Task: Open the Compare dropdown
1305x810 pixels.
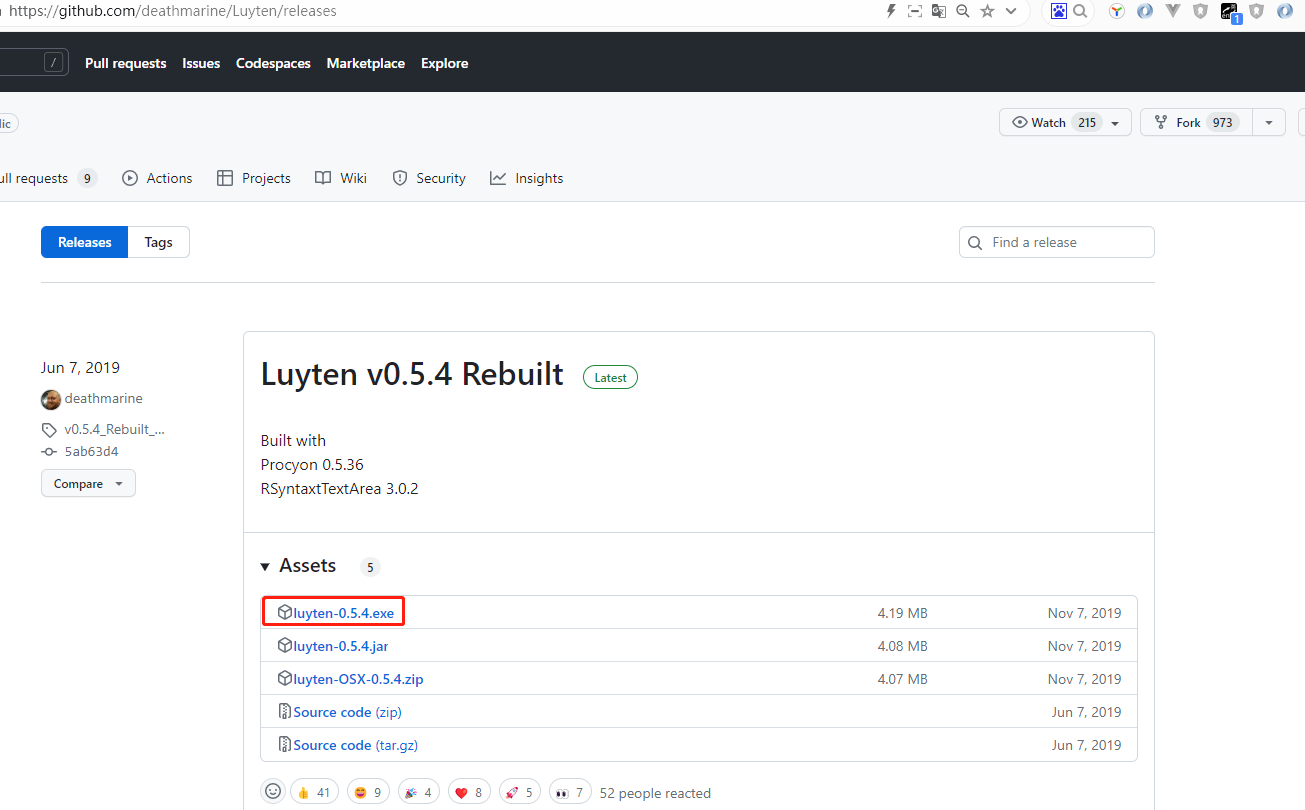Action: [88, 484]
